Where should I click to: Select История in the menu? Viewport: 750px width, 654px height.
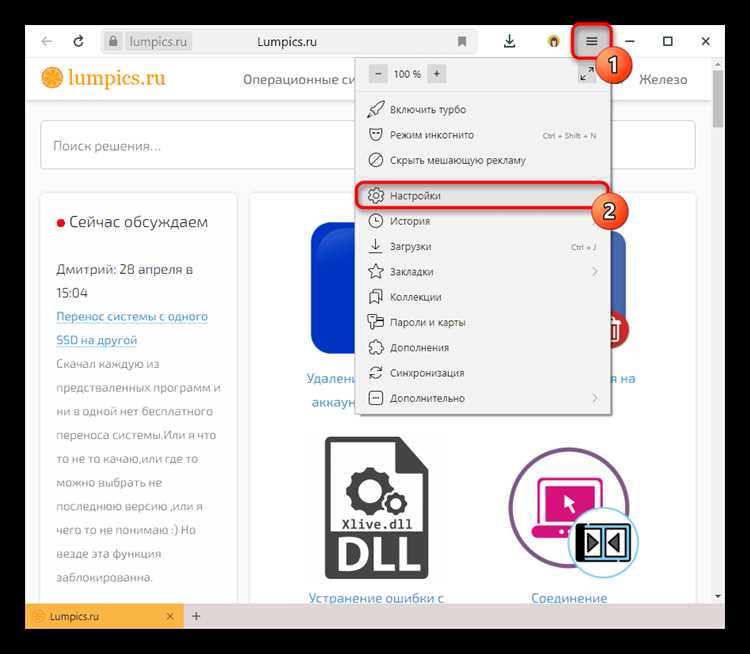(x=410, y=221)
